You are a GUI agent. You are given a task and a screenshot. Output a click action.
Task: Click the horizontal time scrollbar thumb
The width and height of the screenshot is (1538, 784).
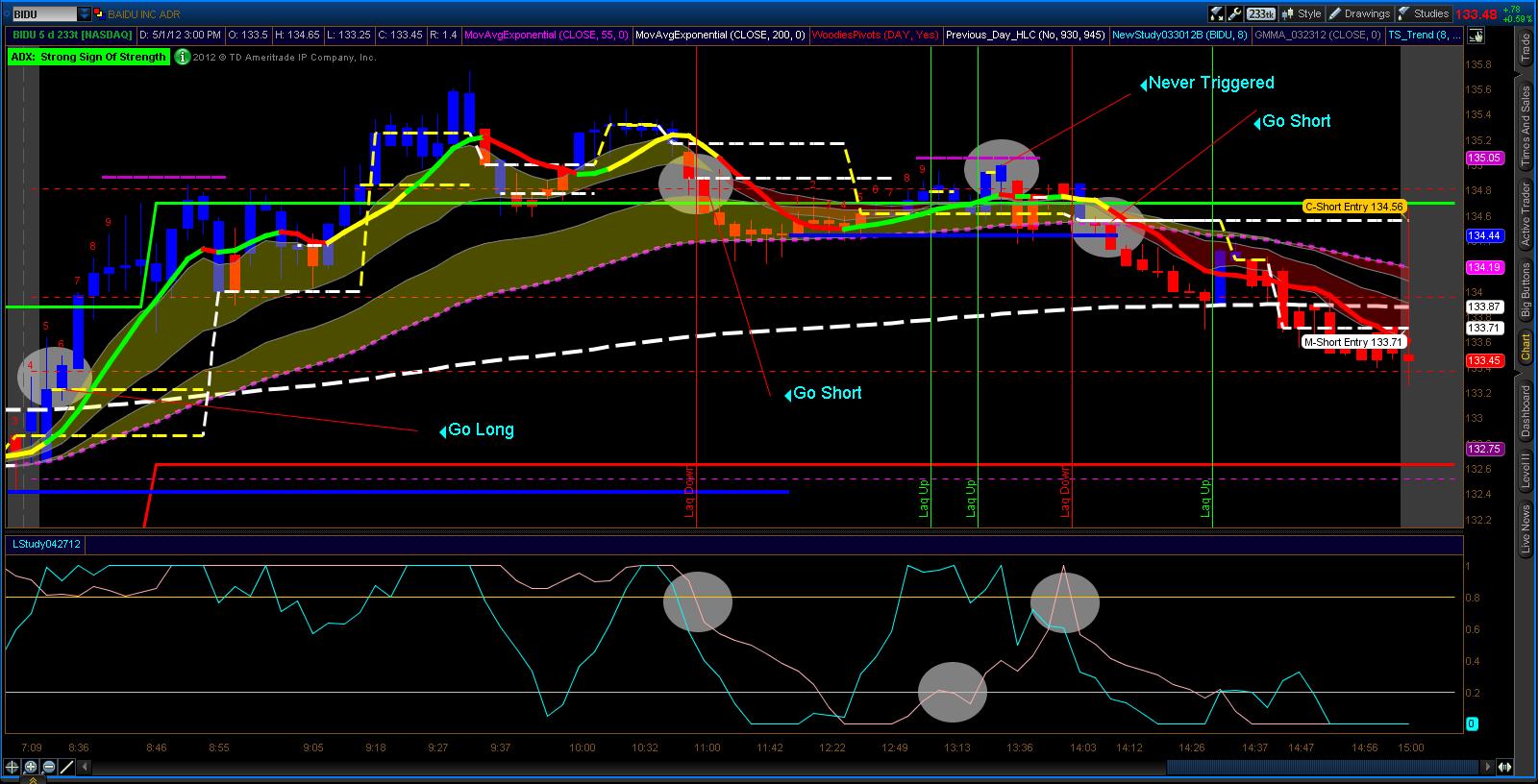click(x=1323, y=767)
